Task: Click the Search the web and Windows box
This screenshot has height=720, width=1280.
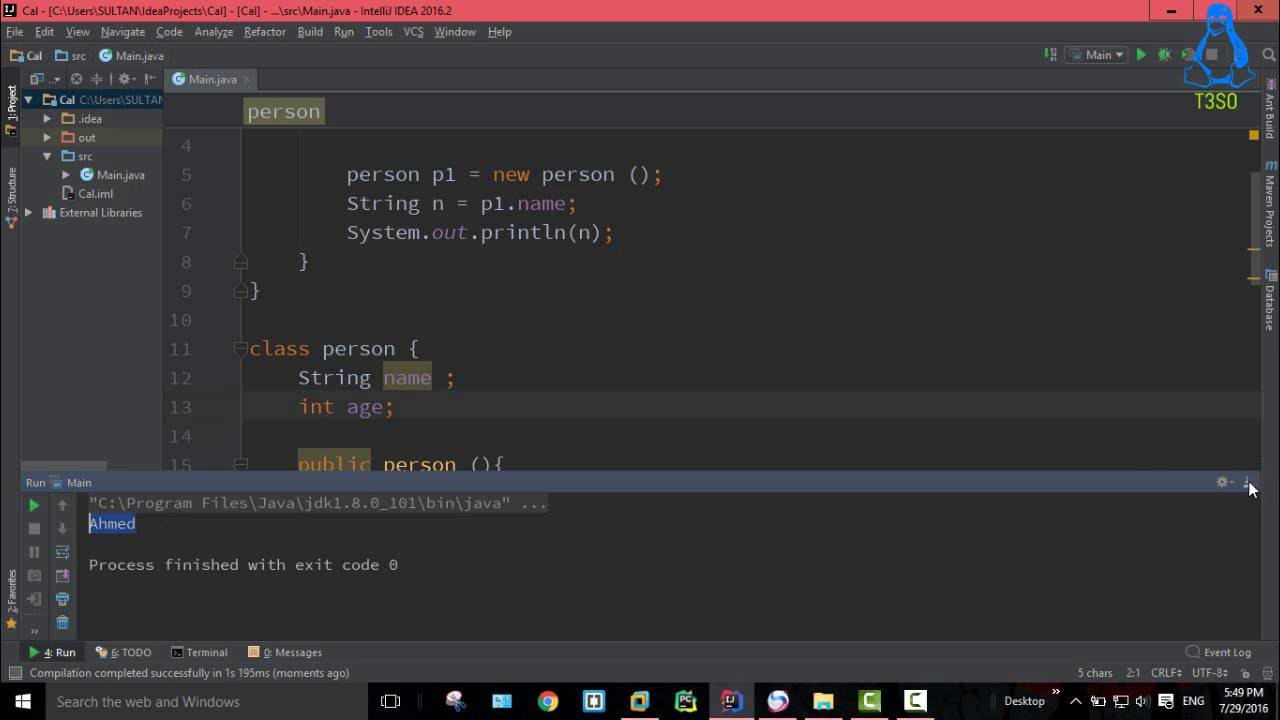Action: [x=206, y=701]
